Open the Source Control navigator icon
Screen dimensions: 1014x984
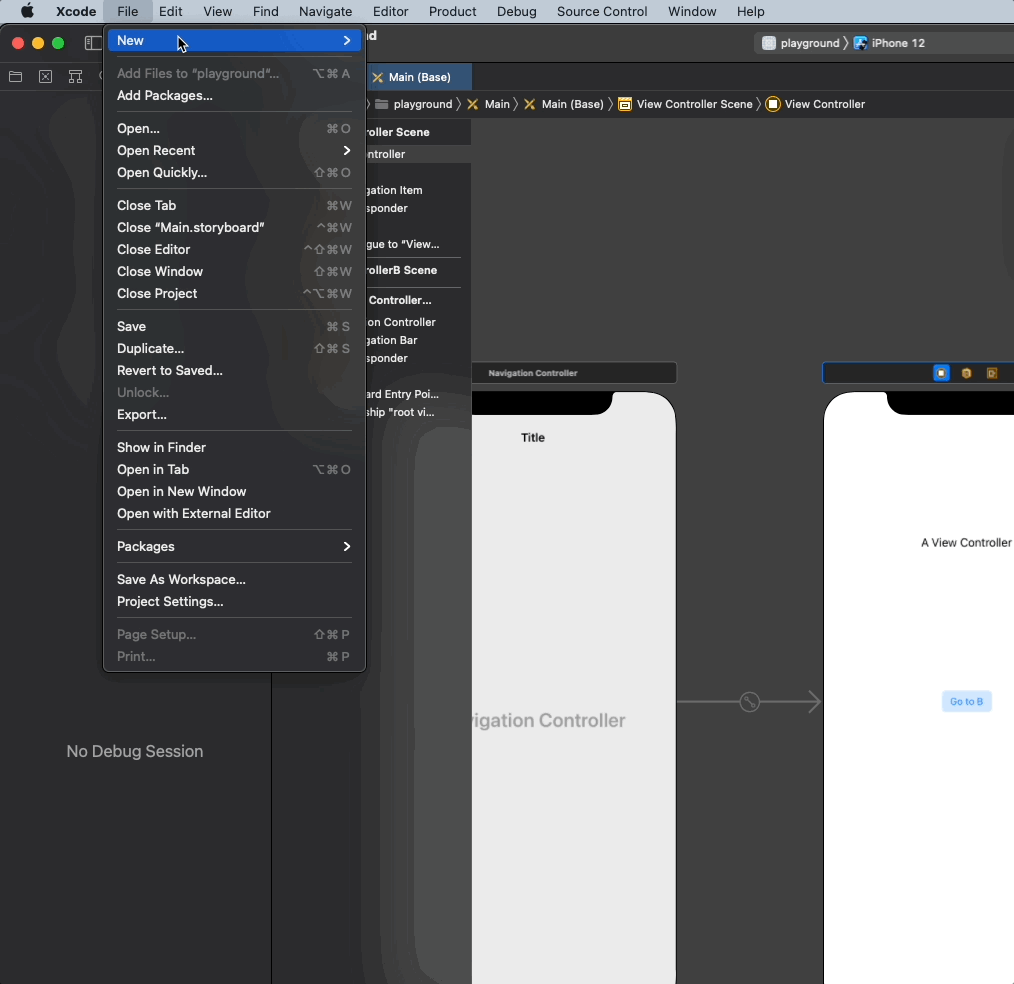[x=45, y=77]
